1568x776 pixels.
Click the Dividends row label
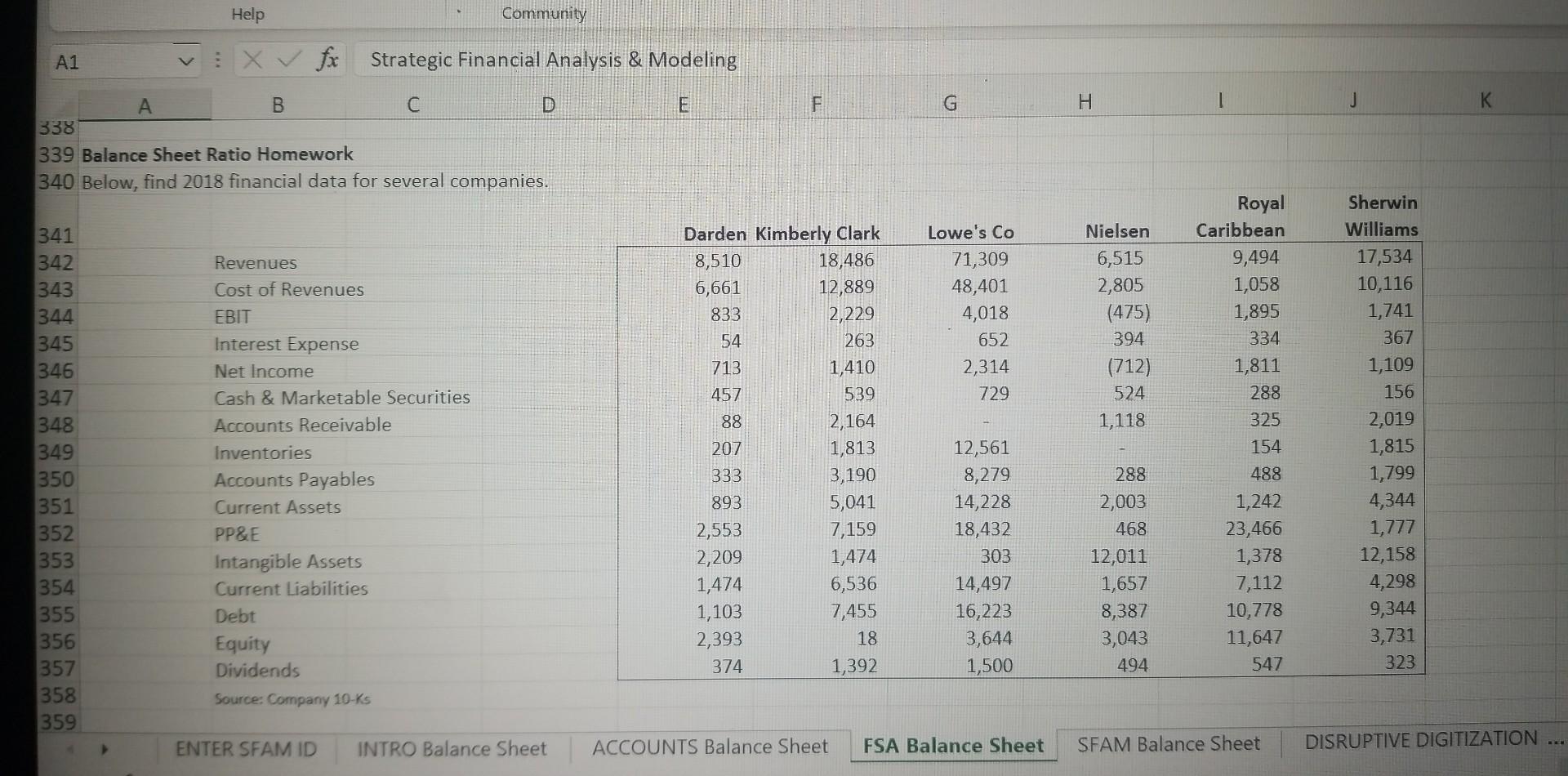tap(257, 671)
